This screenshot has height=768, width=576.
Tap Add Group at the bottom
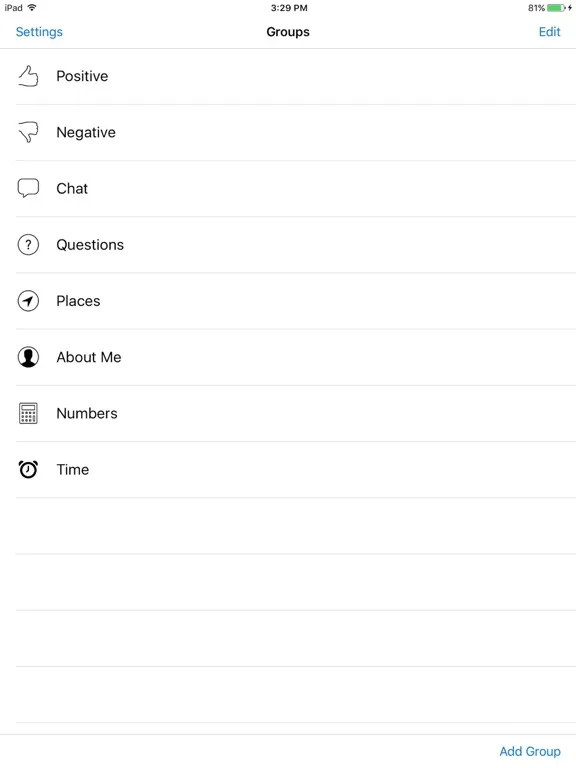tap(530, 751)
